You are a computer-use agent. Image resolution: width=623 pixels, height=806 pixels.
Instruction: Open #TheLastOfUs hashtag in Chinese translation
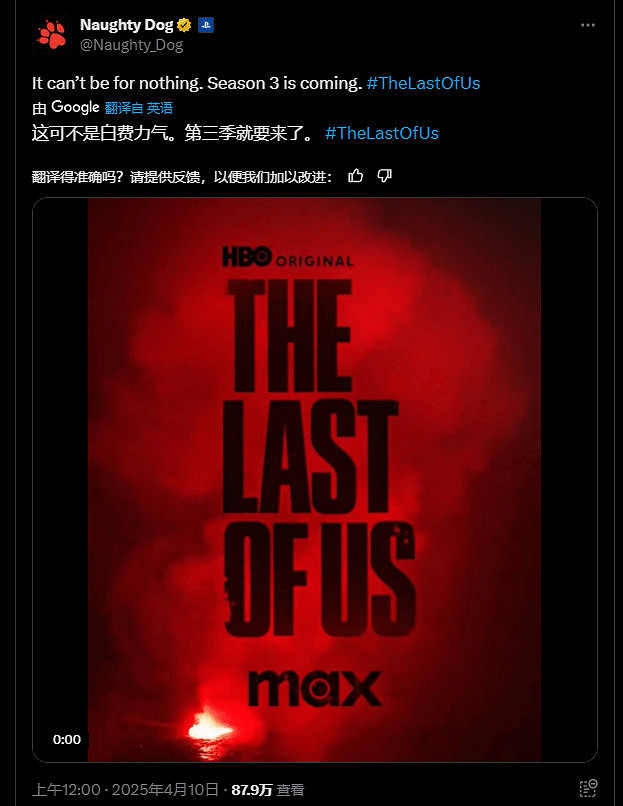(382, 133)
